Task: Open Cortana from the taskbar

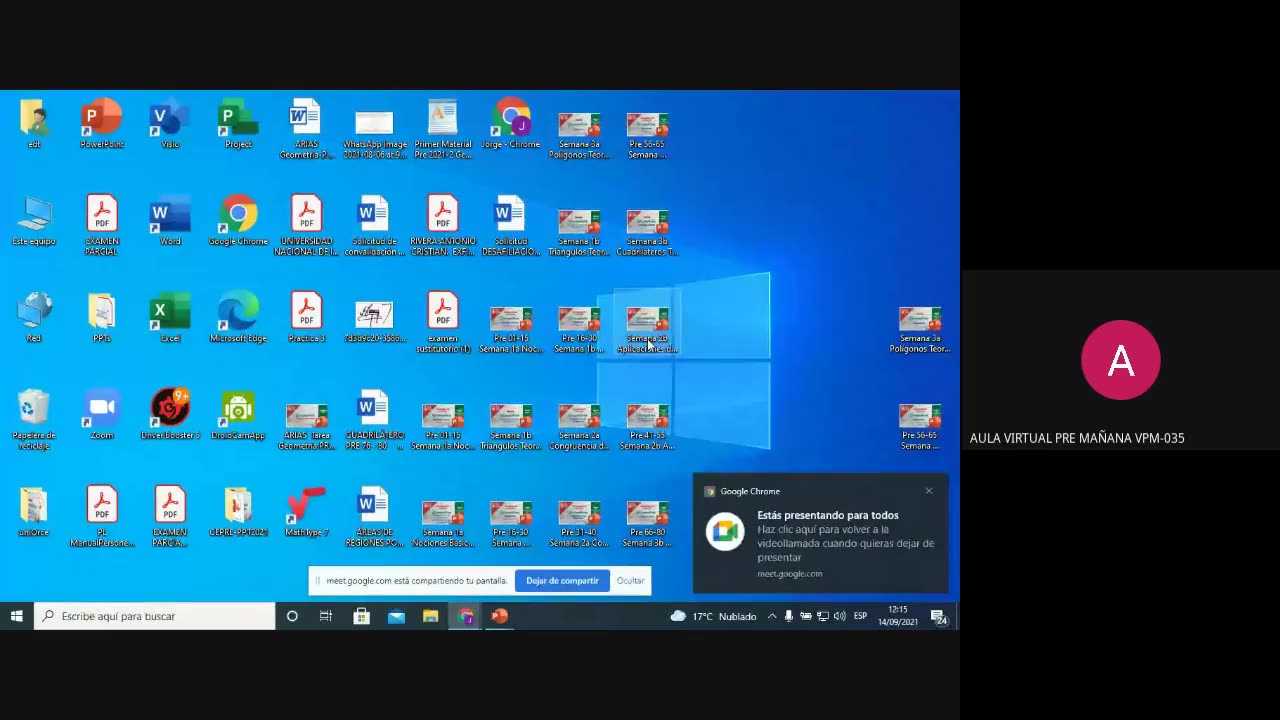Action: click(x=292, y=616)
